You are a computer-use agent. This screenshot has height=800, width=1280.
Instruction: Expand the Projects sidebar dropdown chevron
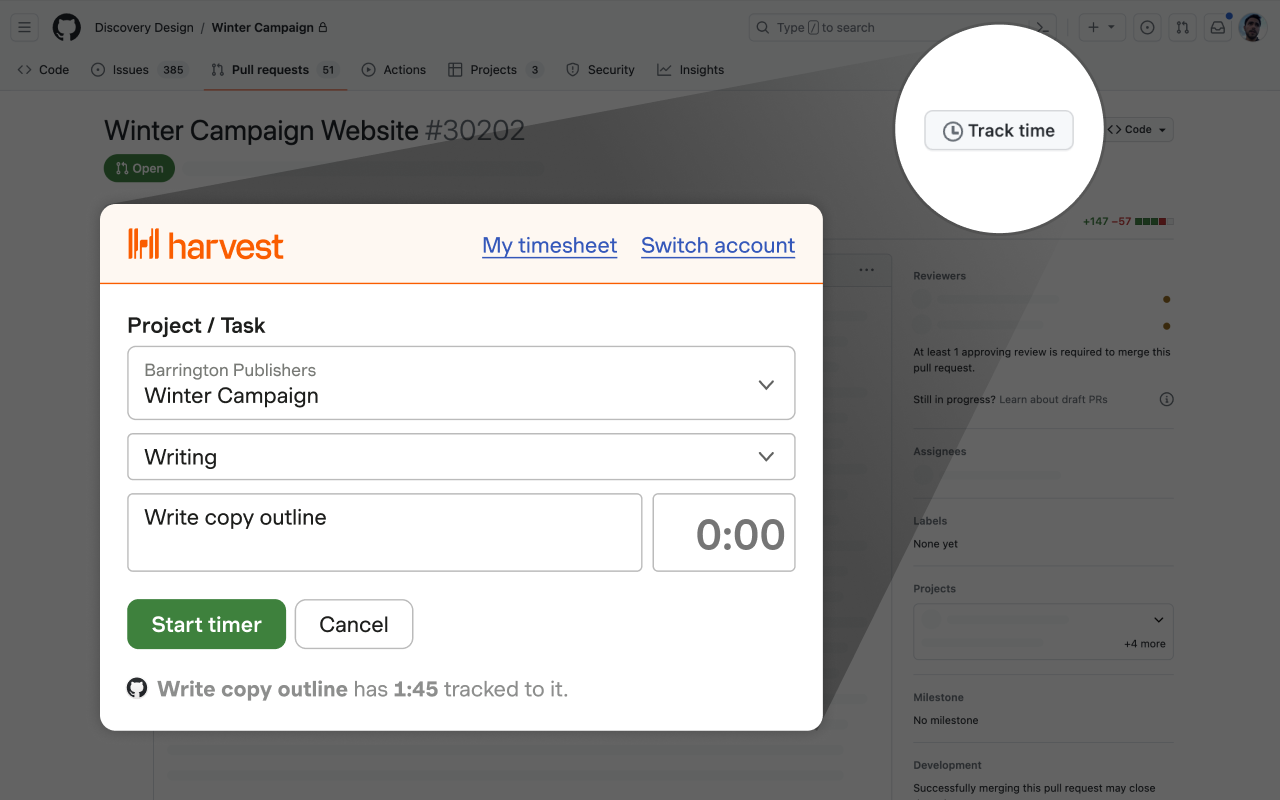[x=1159, y=620]
